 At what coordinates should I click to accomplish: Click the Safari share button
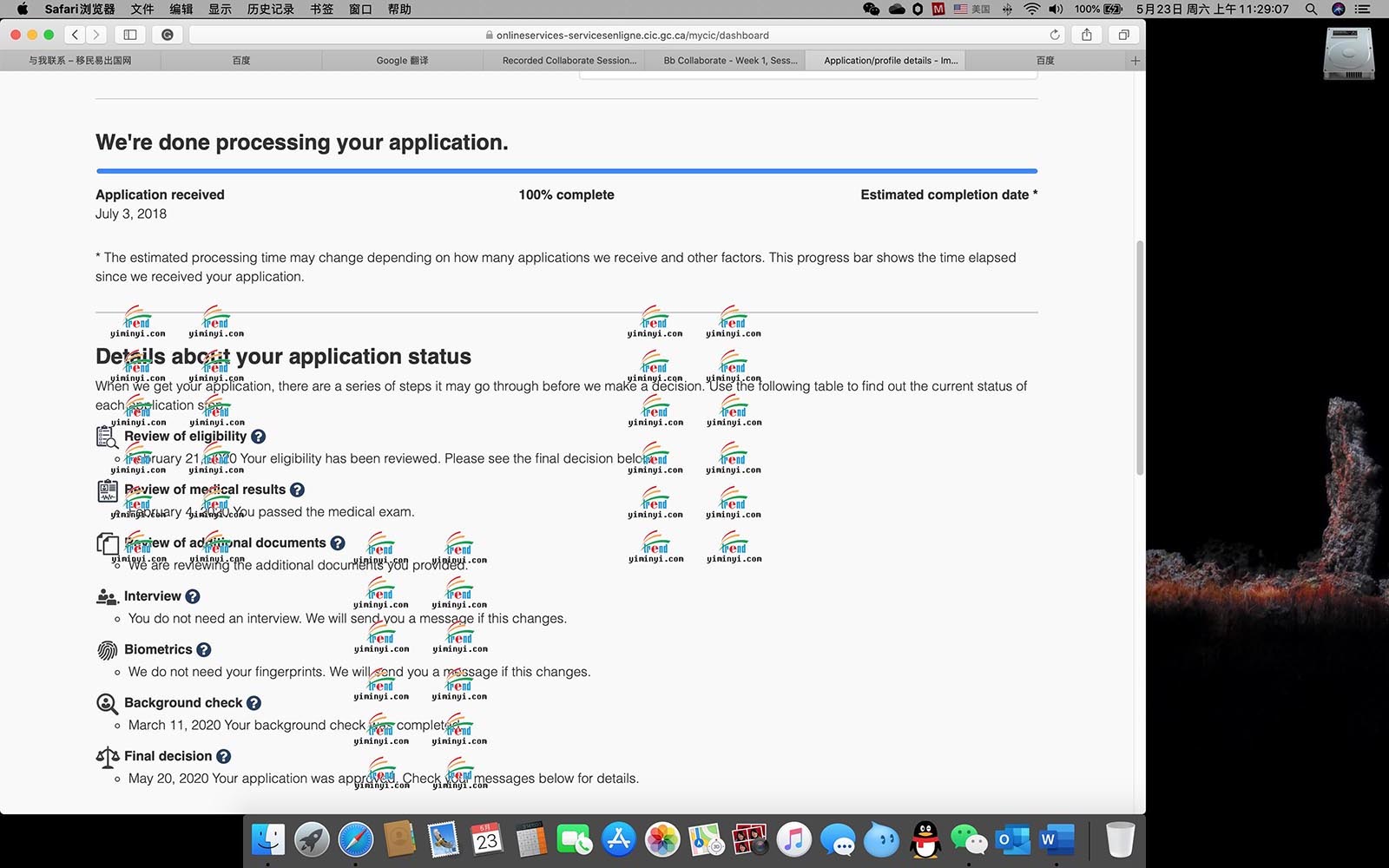(1087, 35)
